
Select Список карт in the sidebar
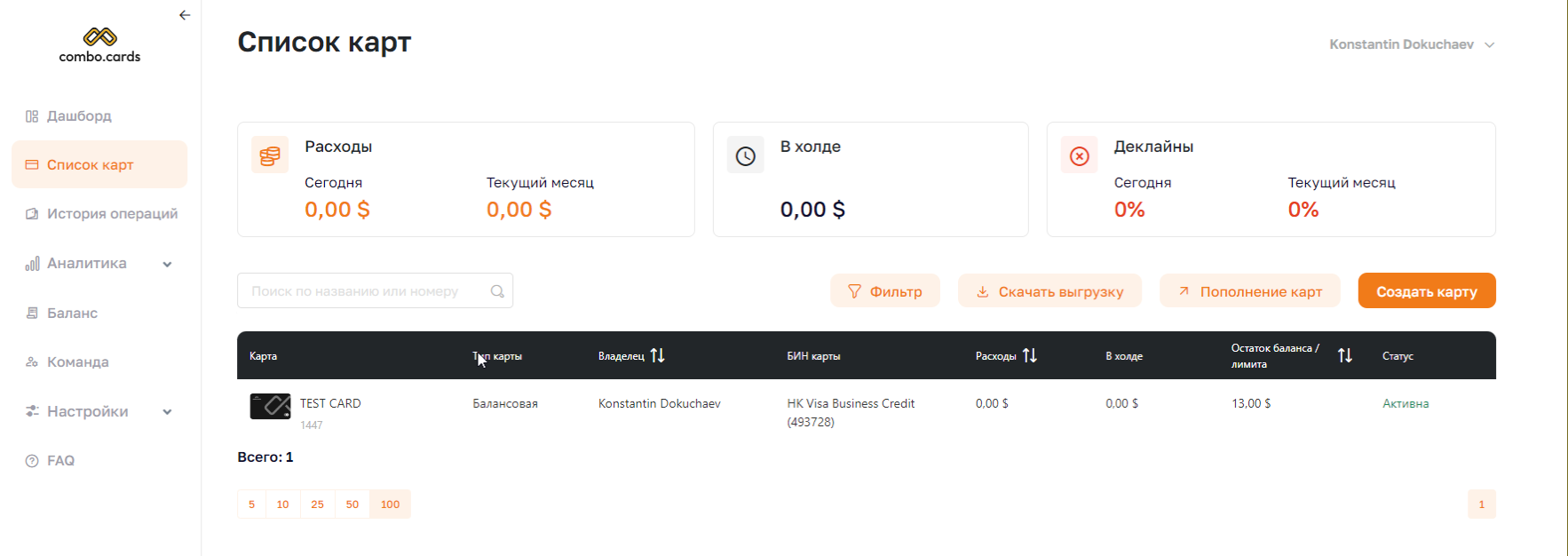tap(99, 164)
